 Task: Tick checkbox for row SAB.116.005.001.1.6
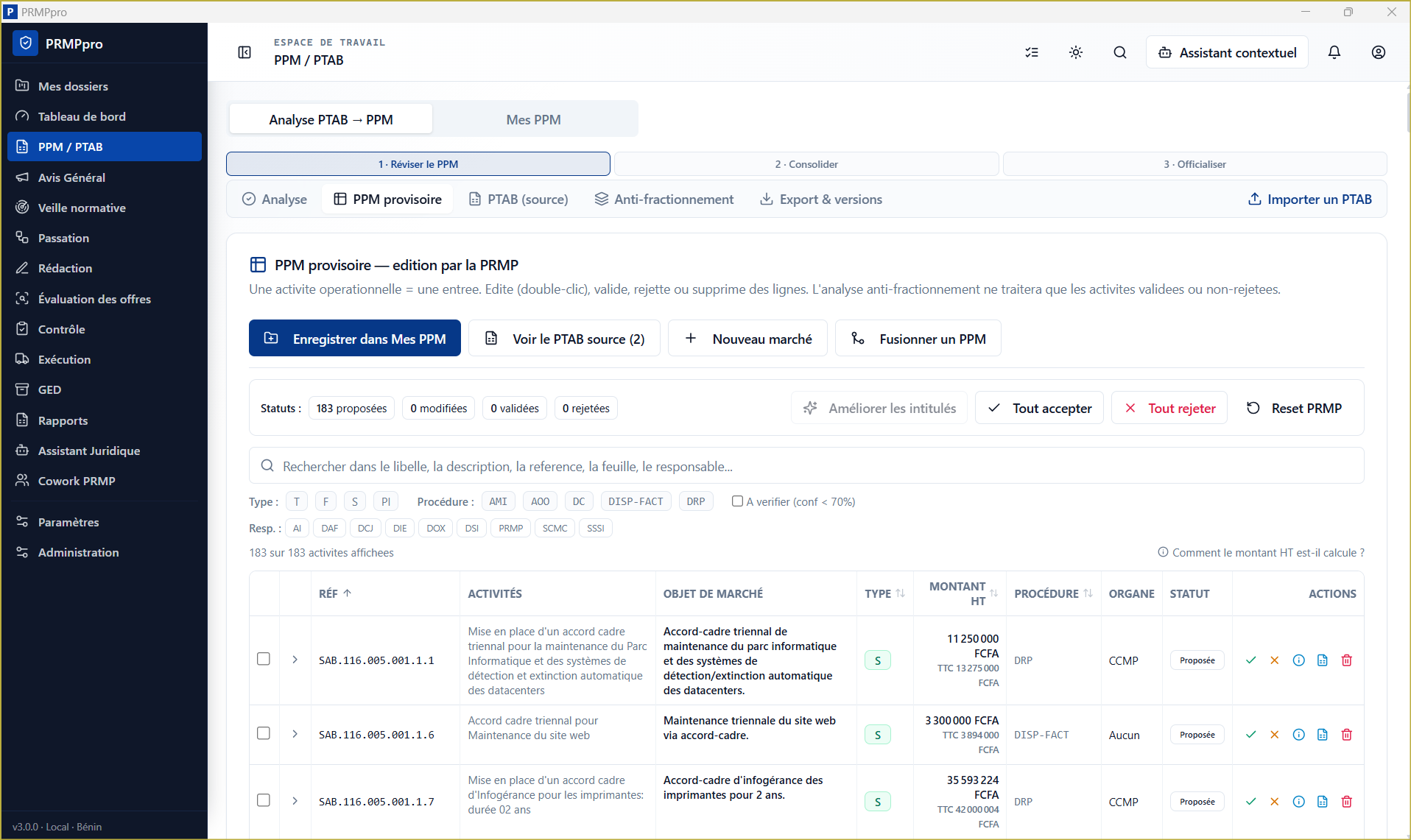(264, 733)
